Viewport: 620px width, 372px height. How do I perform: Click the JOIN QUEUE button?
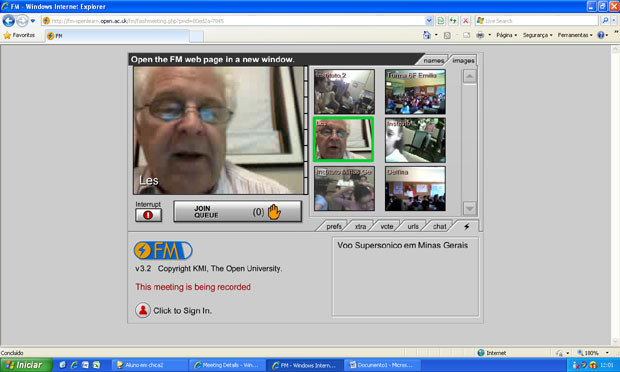click(x=237, y=211)
